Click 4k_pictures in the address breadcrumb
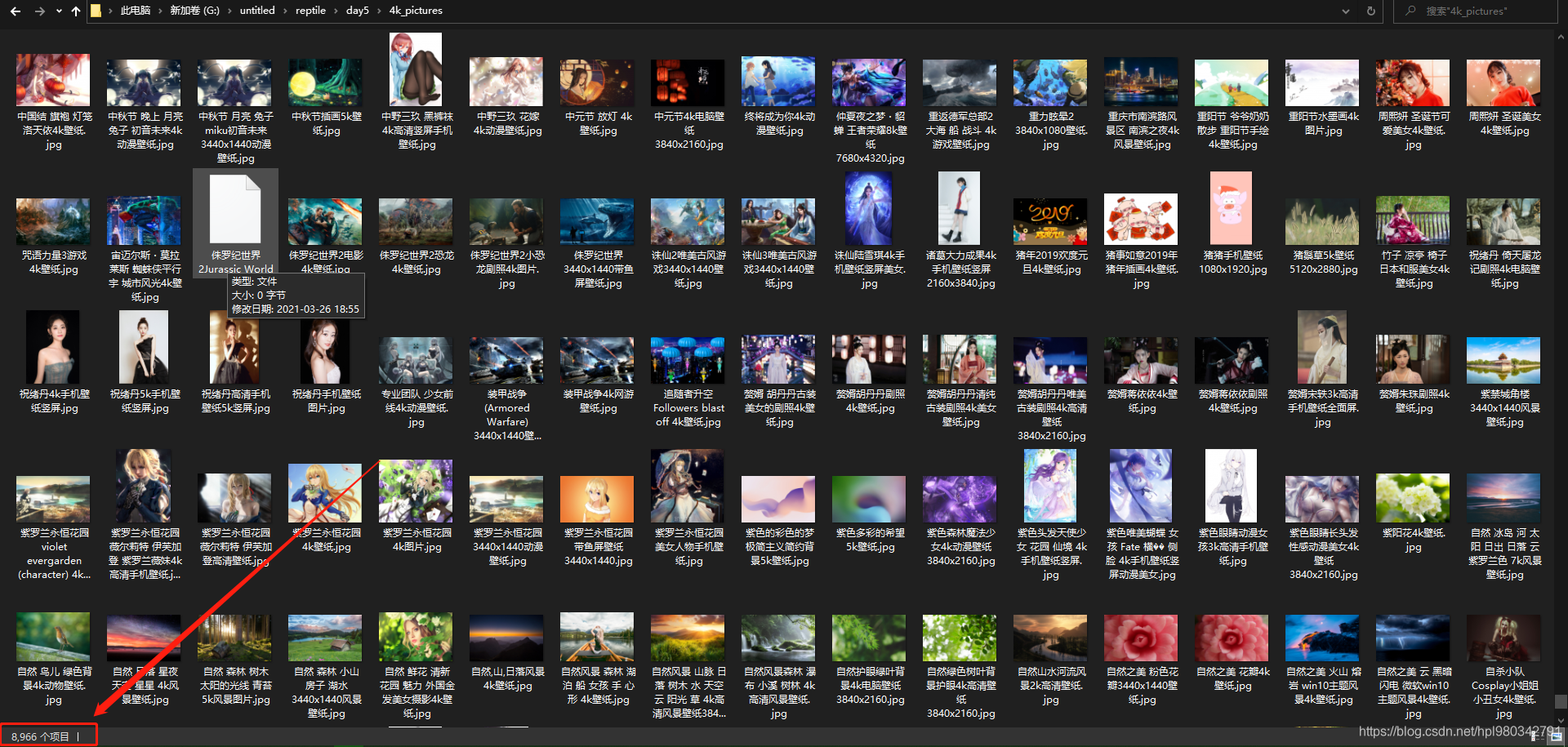Screen dimensions: 1568x747 click(x=416, y=11)
